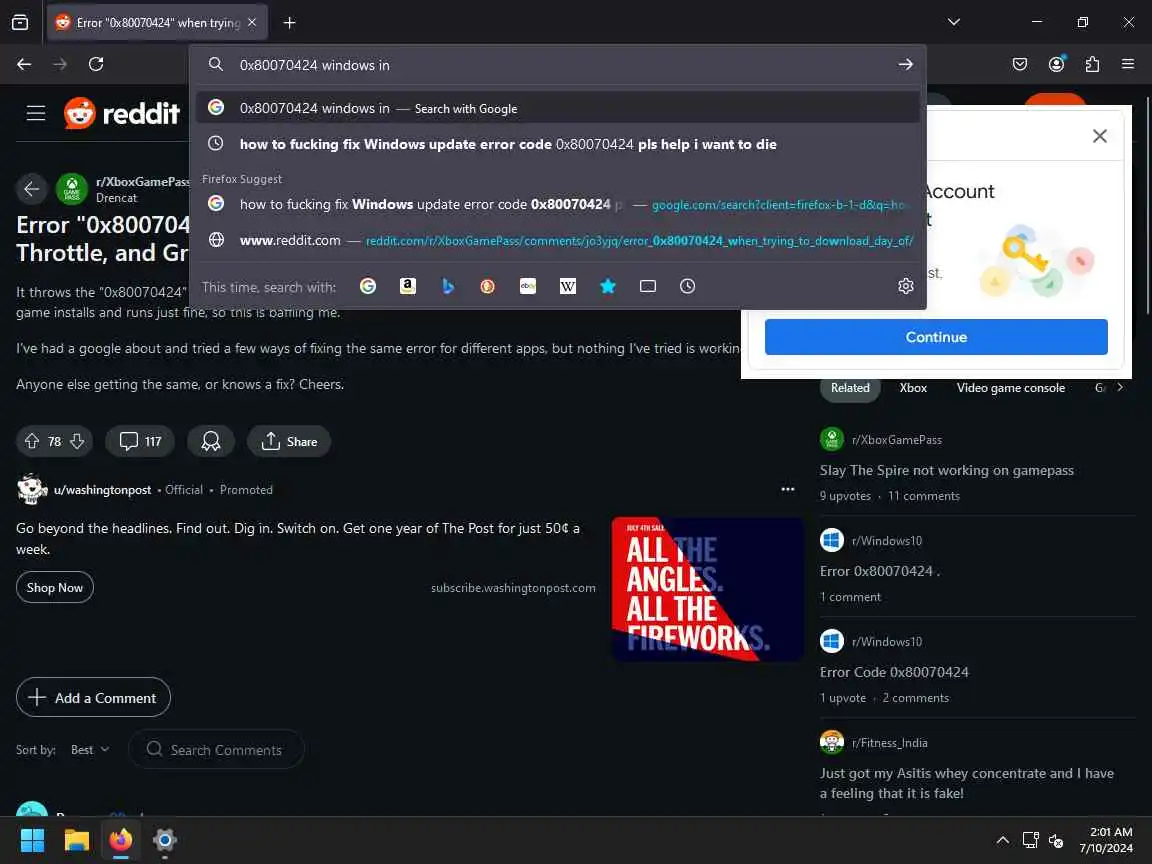
Task: Go to Reddit home logo
Action: (x=121, y=113)
